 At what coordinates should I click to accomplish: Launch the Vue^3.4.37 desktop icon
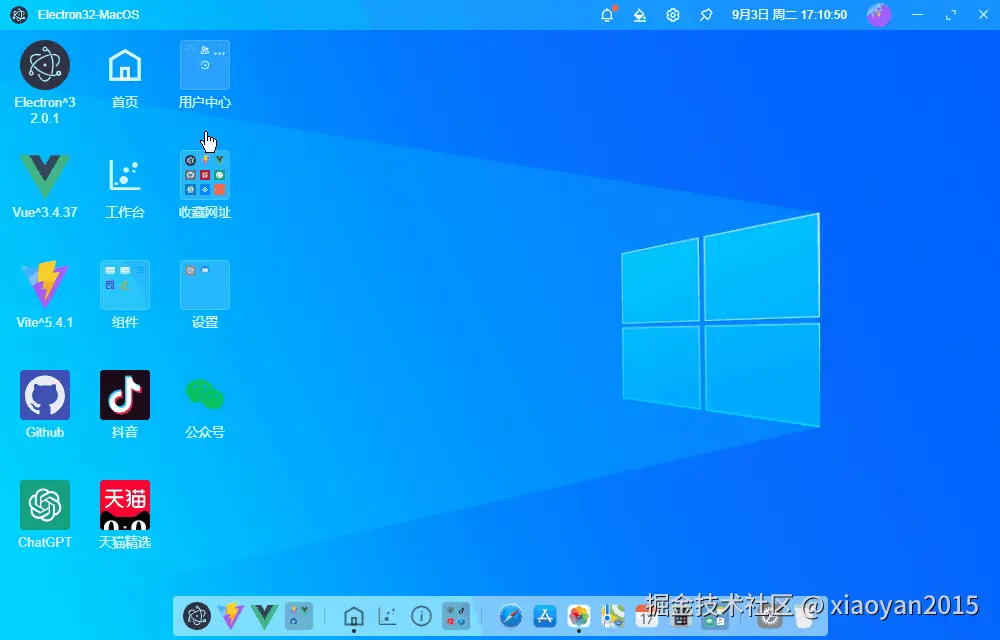point(45,175)
